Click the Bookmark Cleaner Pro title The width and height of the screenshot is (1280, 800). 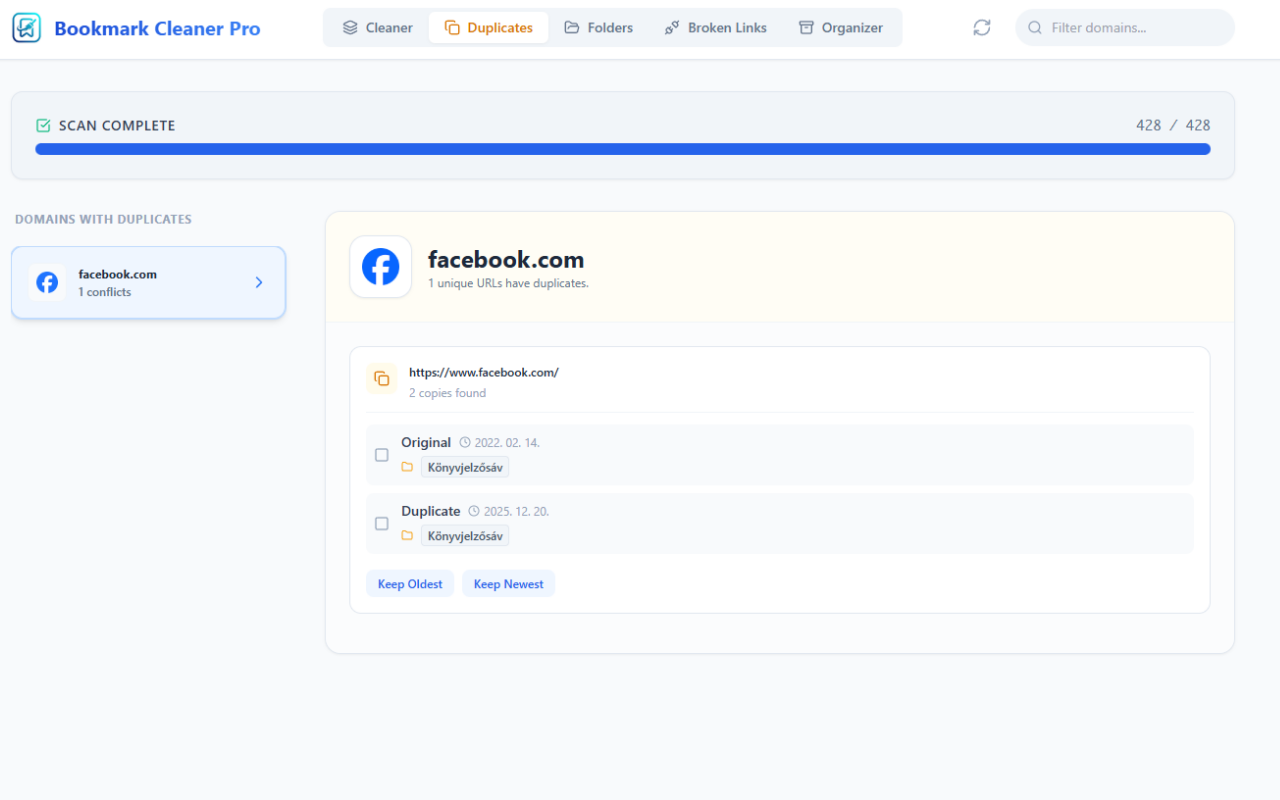pos(157,28)
